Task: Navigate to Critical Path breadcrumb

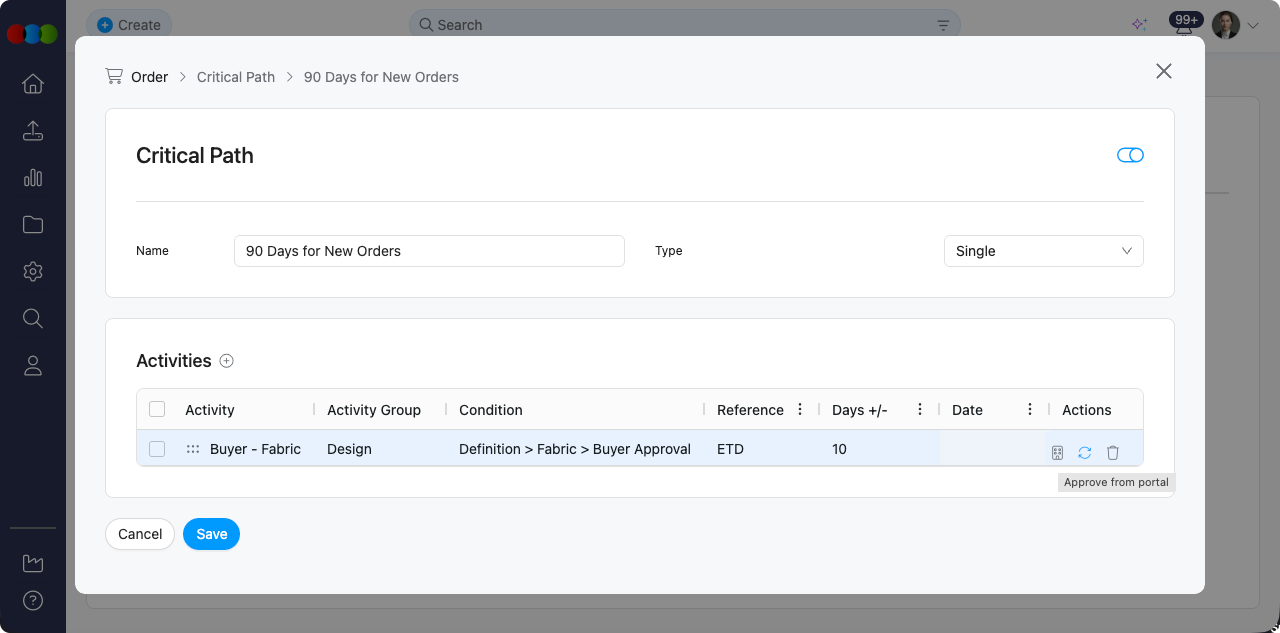Action: 236,77
